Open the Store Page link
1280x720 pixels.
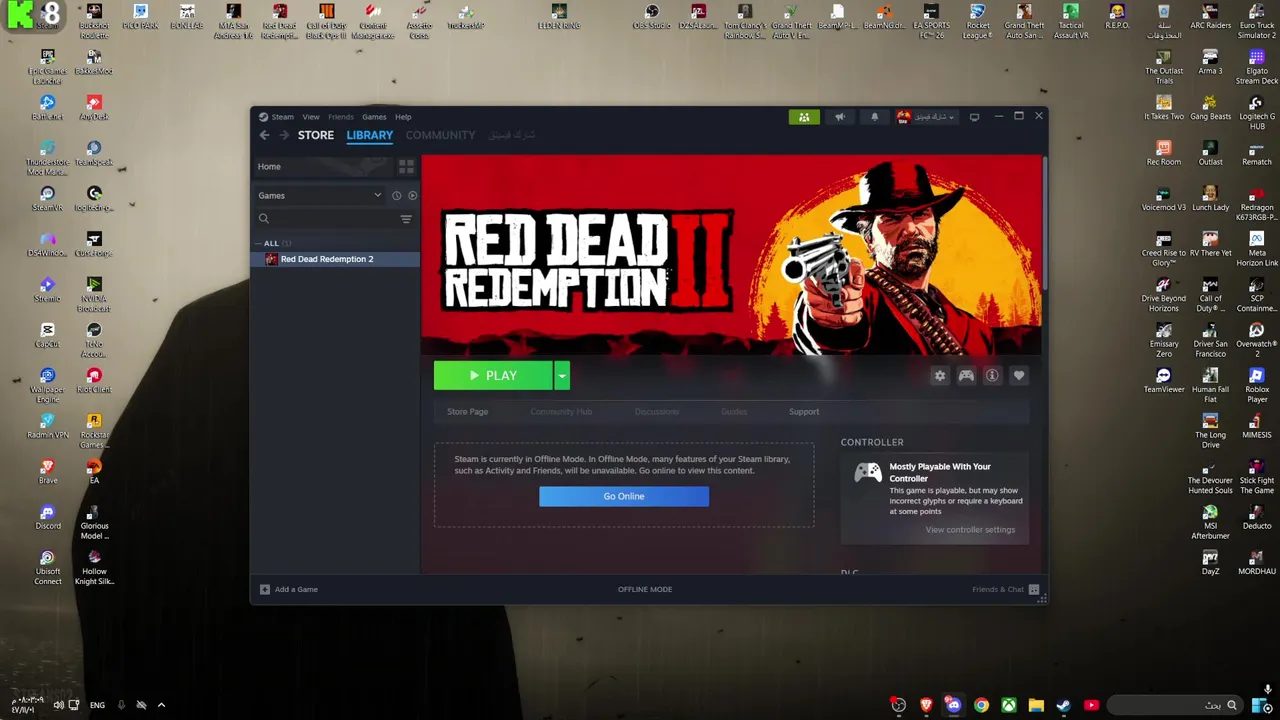tap(467, 412)
